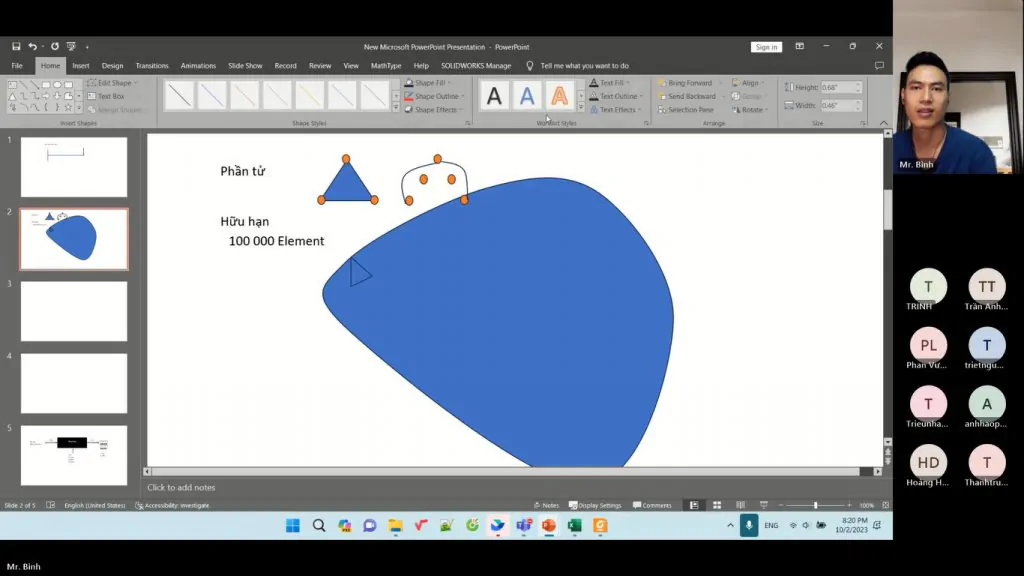The image size is (1024, 576).
Task: Open the Text Fill dropdown
Action: click(609, 83)
